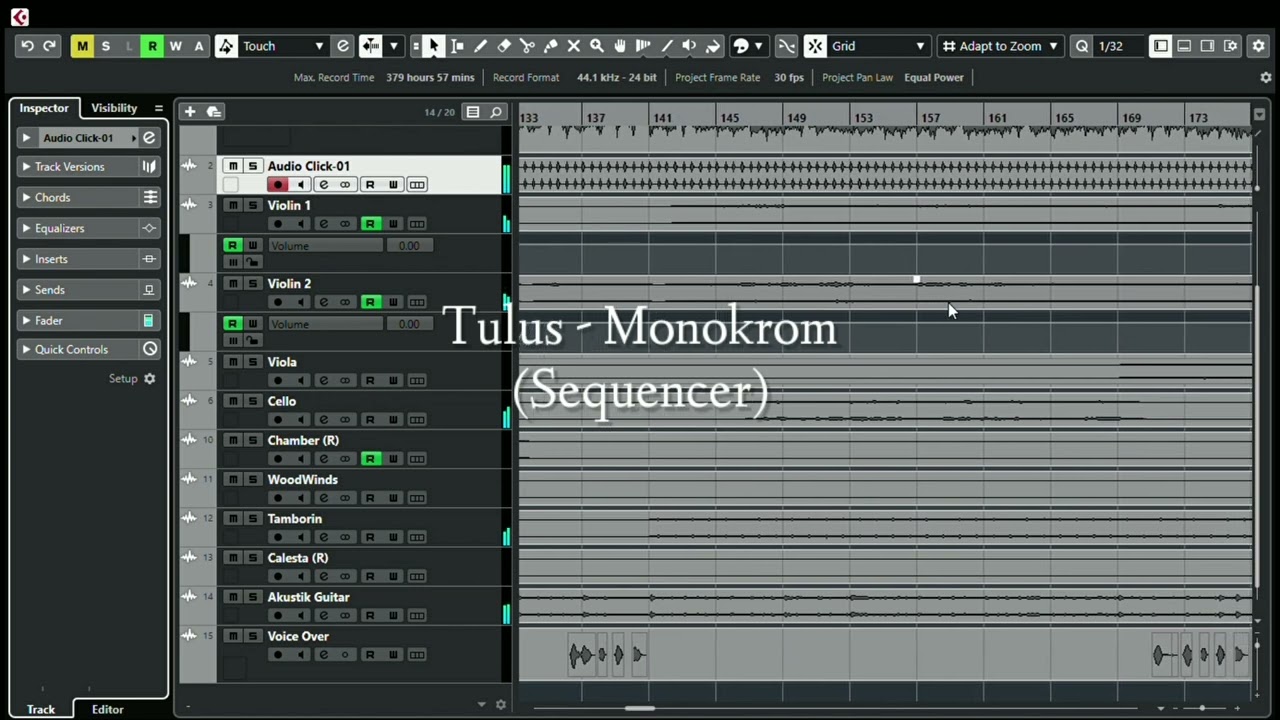Toggle left zone Inspector visibility
1280x720 pixels.
click(1160, 46)
